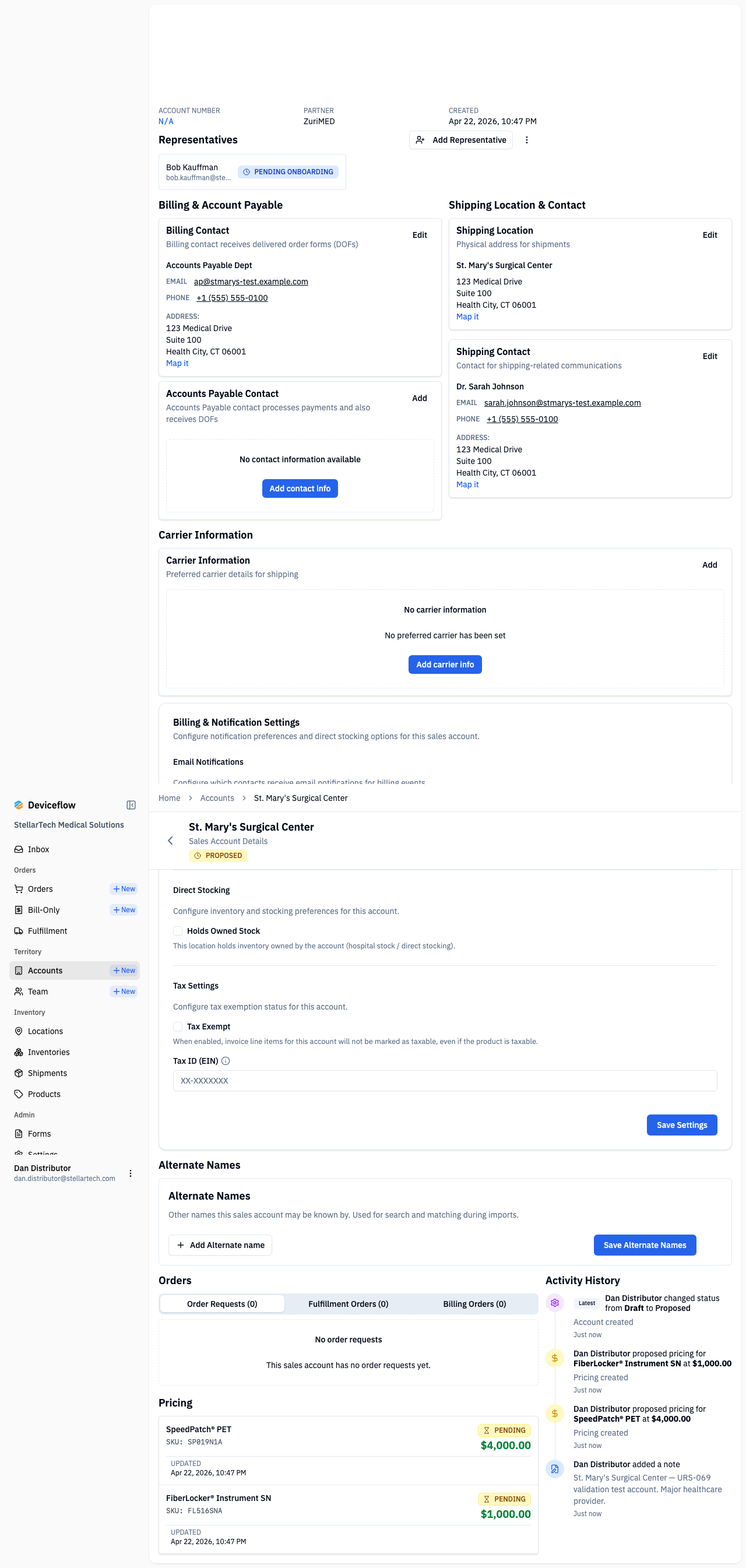Click sarah.johnson email link
This screenshot has width=746, height=1568.
coord(562,402)
